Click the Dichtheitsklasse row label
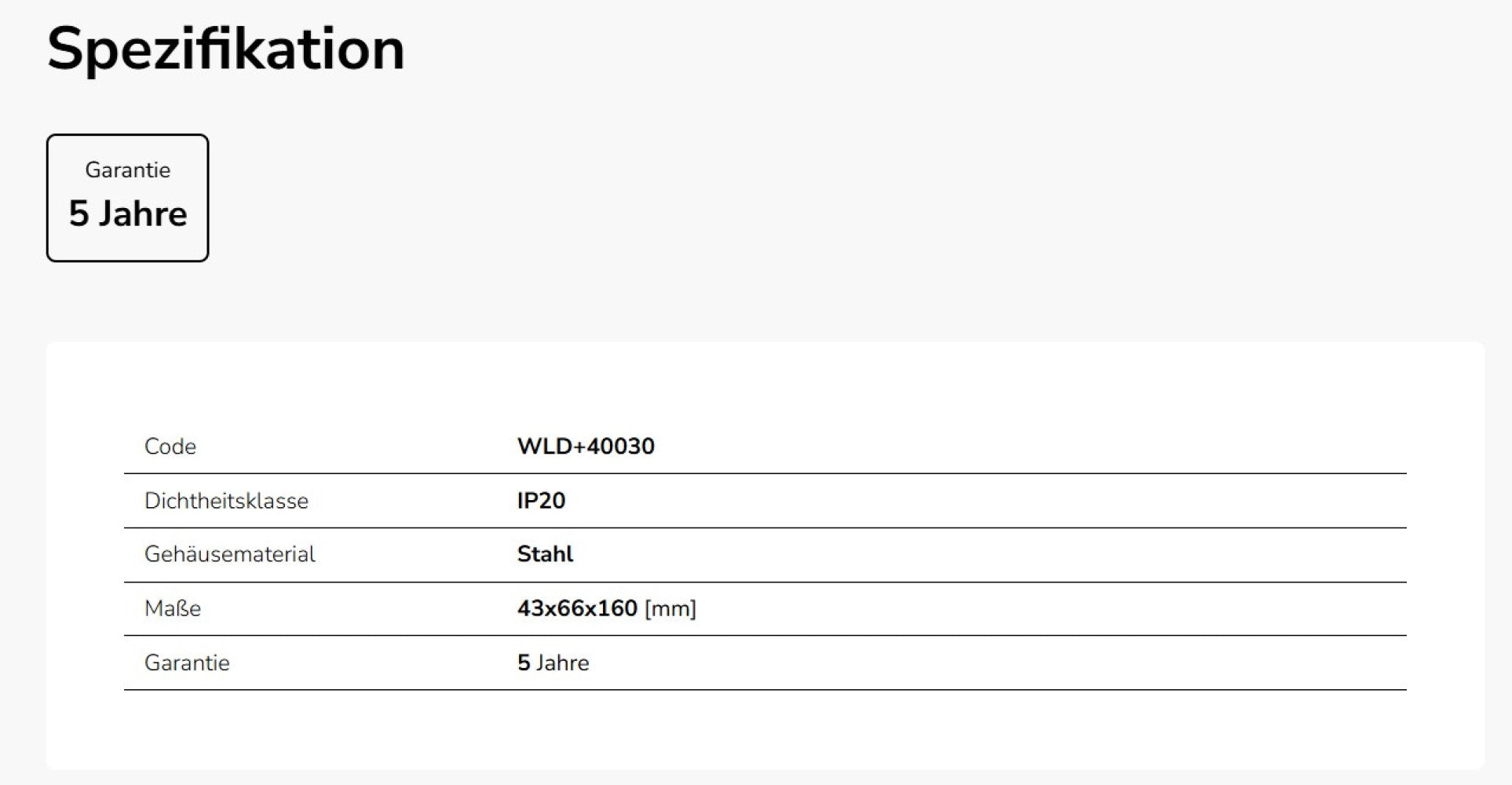The image size is (1512, 785). (x=226, y=501)
